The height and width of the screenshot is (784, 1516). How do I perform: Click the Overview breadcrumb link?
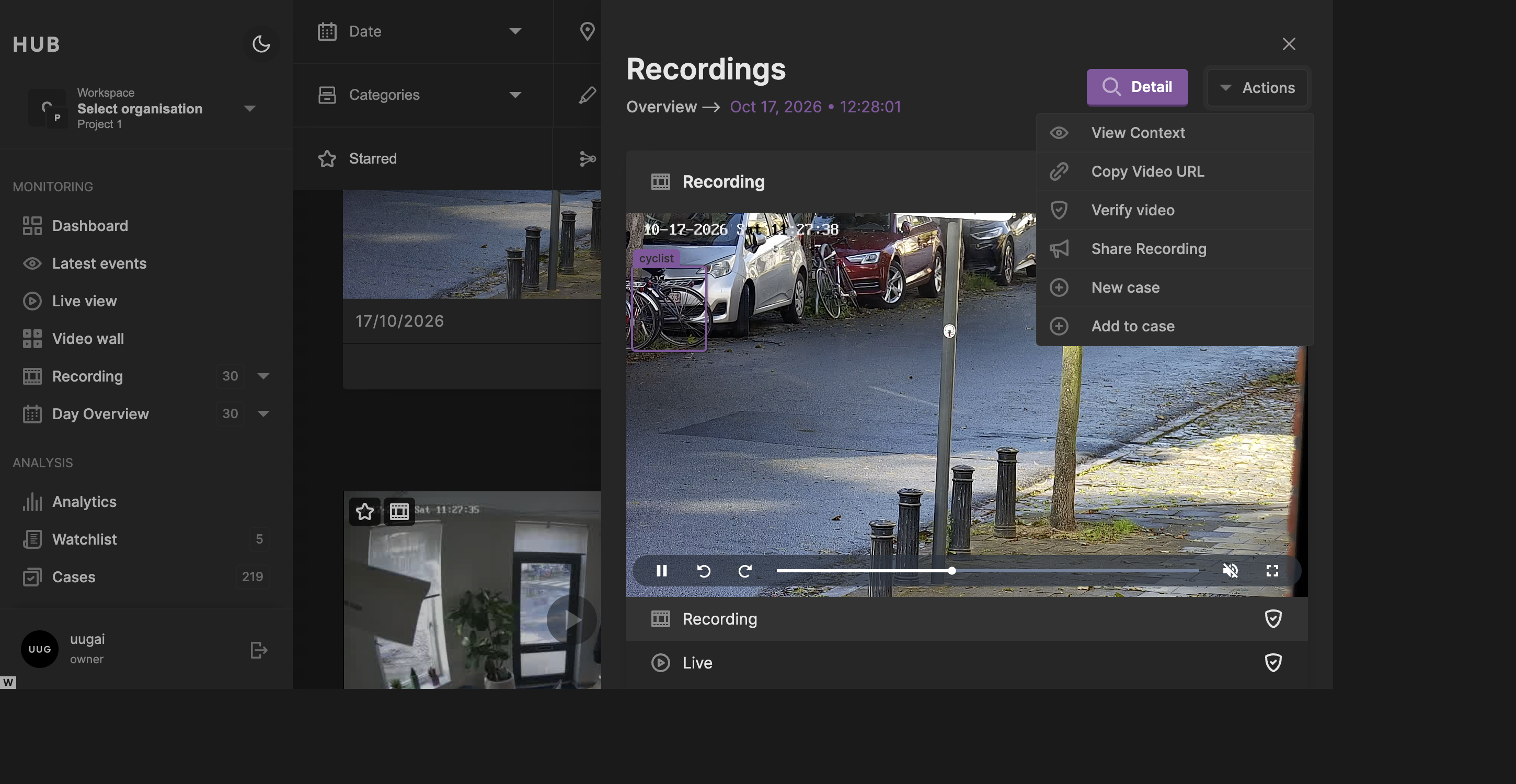661,107
